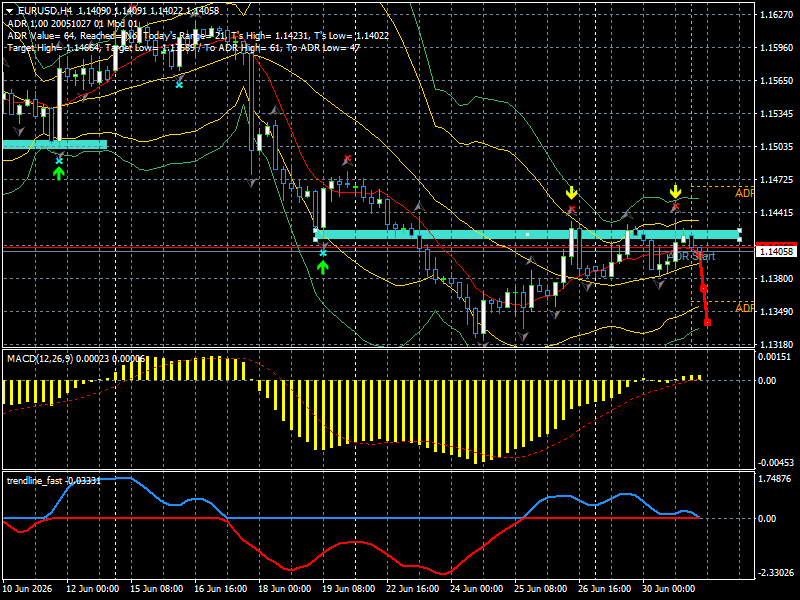The width and height of the screenshot is (800, 600).
Task: Click the '19 Jun 08:00' time axis label
Action: [x=348, y=589]
